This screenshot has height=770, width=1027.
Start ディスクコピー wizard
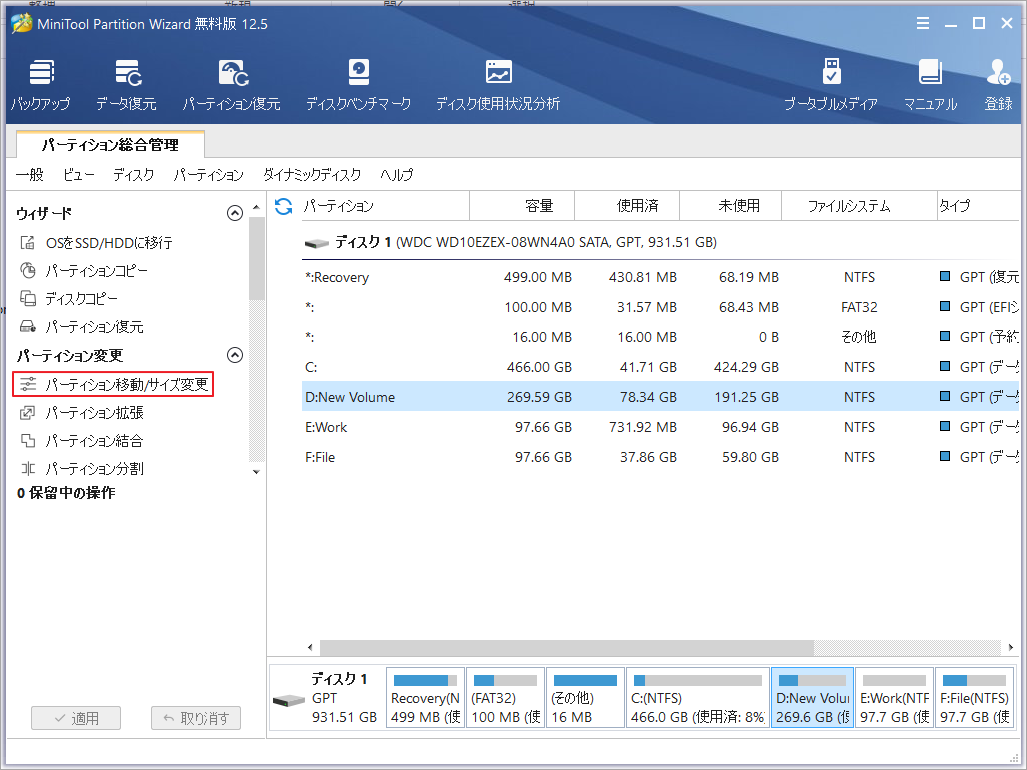(69, 299)
